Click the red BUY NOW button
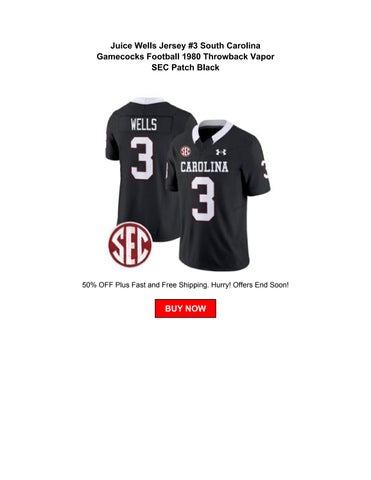 click(185, 308)
